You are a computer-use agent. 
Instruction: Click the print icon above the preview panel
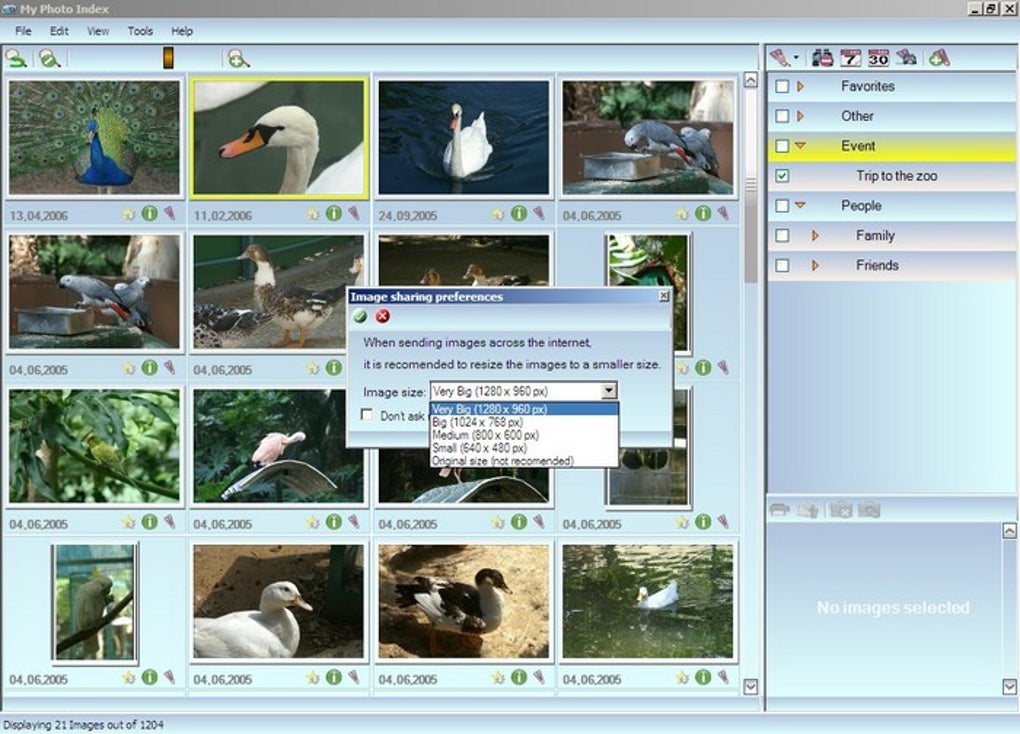[779, 510]
